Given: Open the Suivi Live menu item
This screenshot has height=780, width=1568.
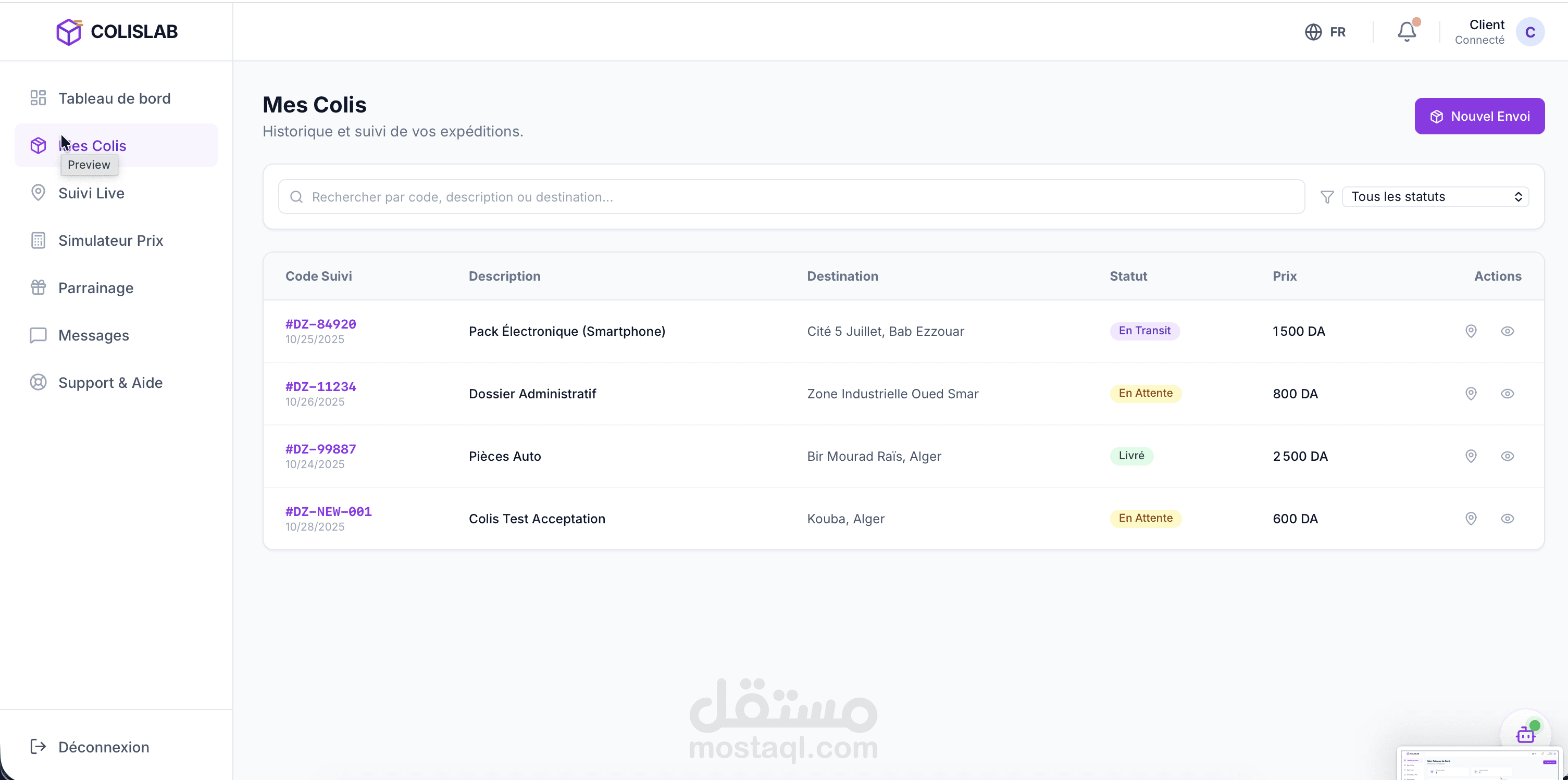Looking at the screenshot, I should click(91, 193).
